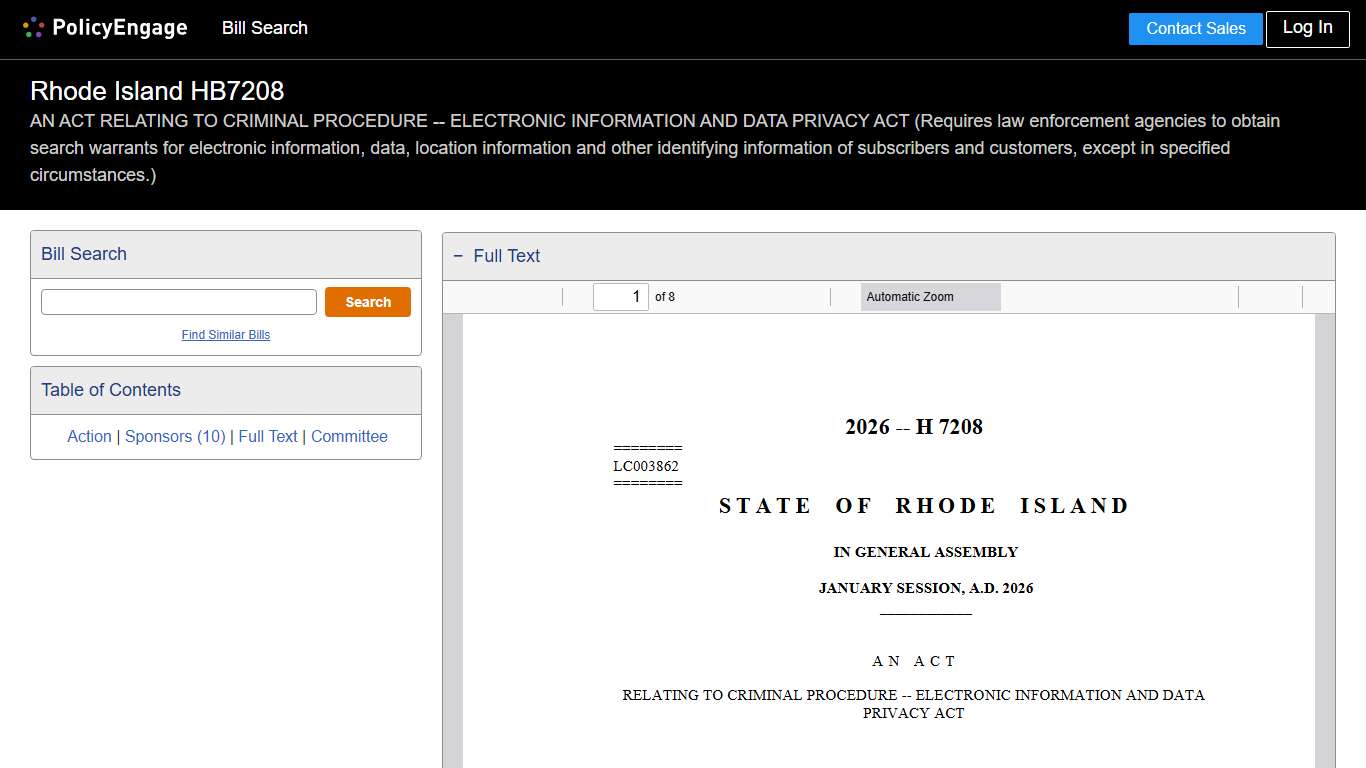The height and width of the screenshot is (768, 1366).
Task: Click the download icon in the PDF toolbar
Action: pos(1288,297)
